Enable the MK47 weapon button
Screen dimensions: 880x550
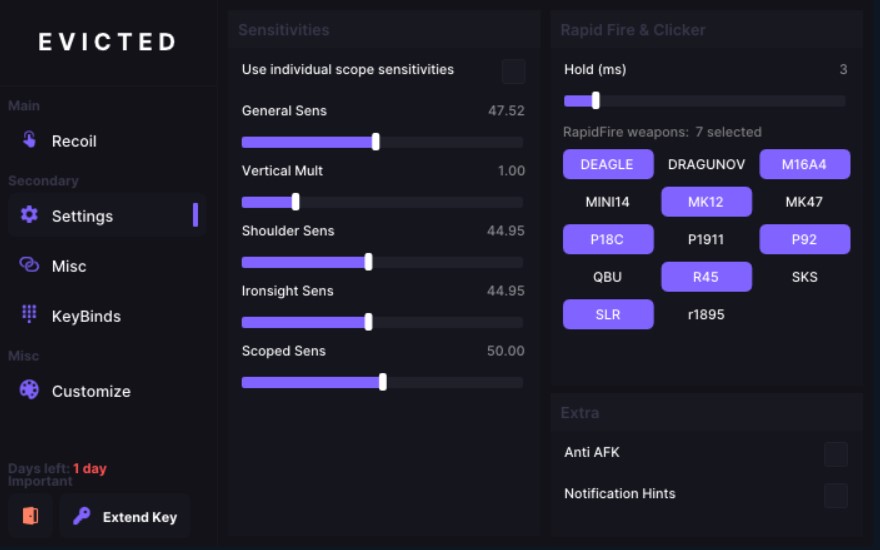click(x=804, y=202)
